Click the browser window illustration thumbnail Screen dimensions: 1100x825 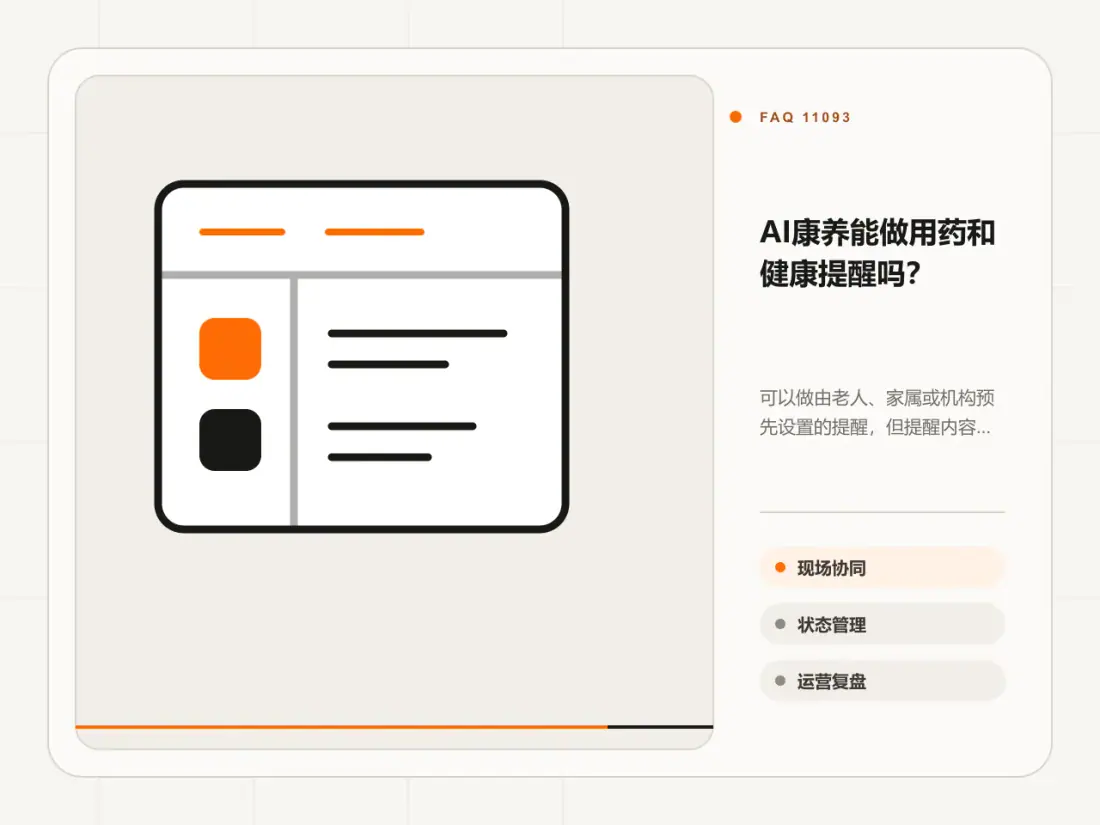click(361, 356)
